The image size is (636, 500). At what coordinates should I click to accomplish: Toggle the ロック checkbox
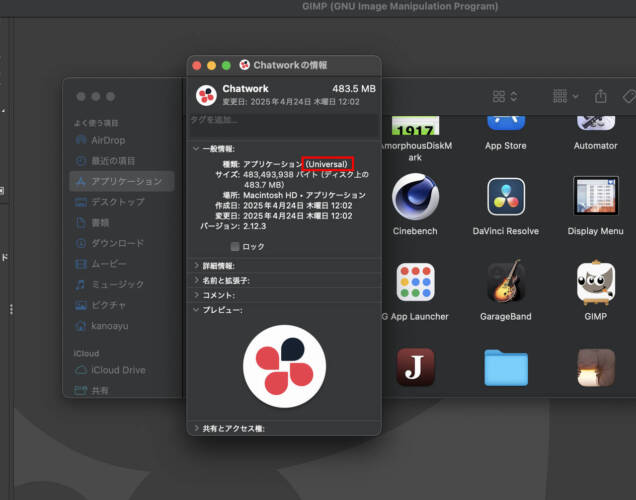235,247
